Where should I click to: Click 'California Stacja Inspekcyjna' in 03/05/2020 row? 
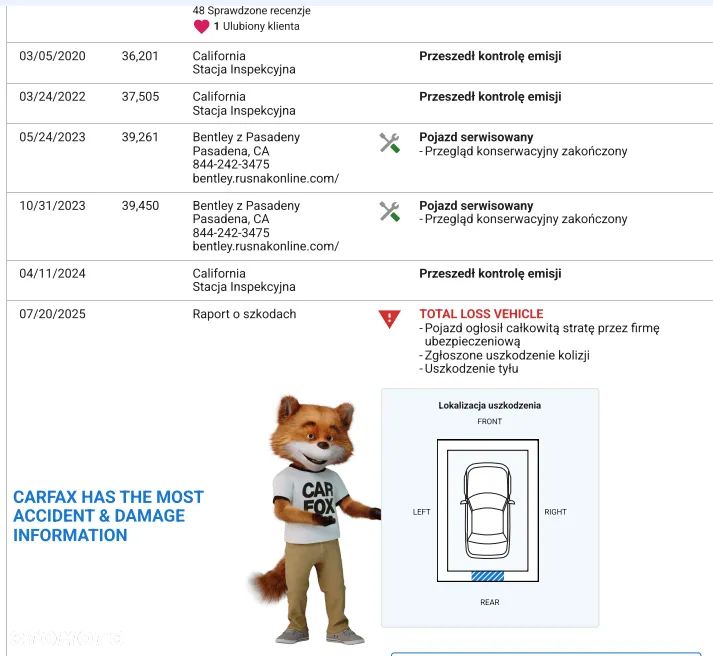click(244, 63)
